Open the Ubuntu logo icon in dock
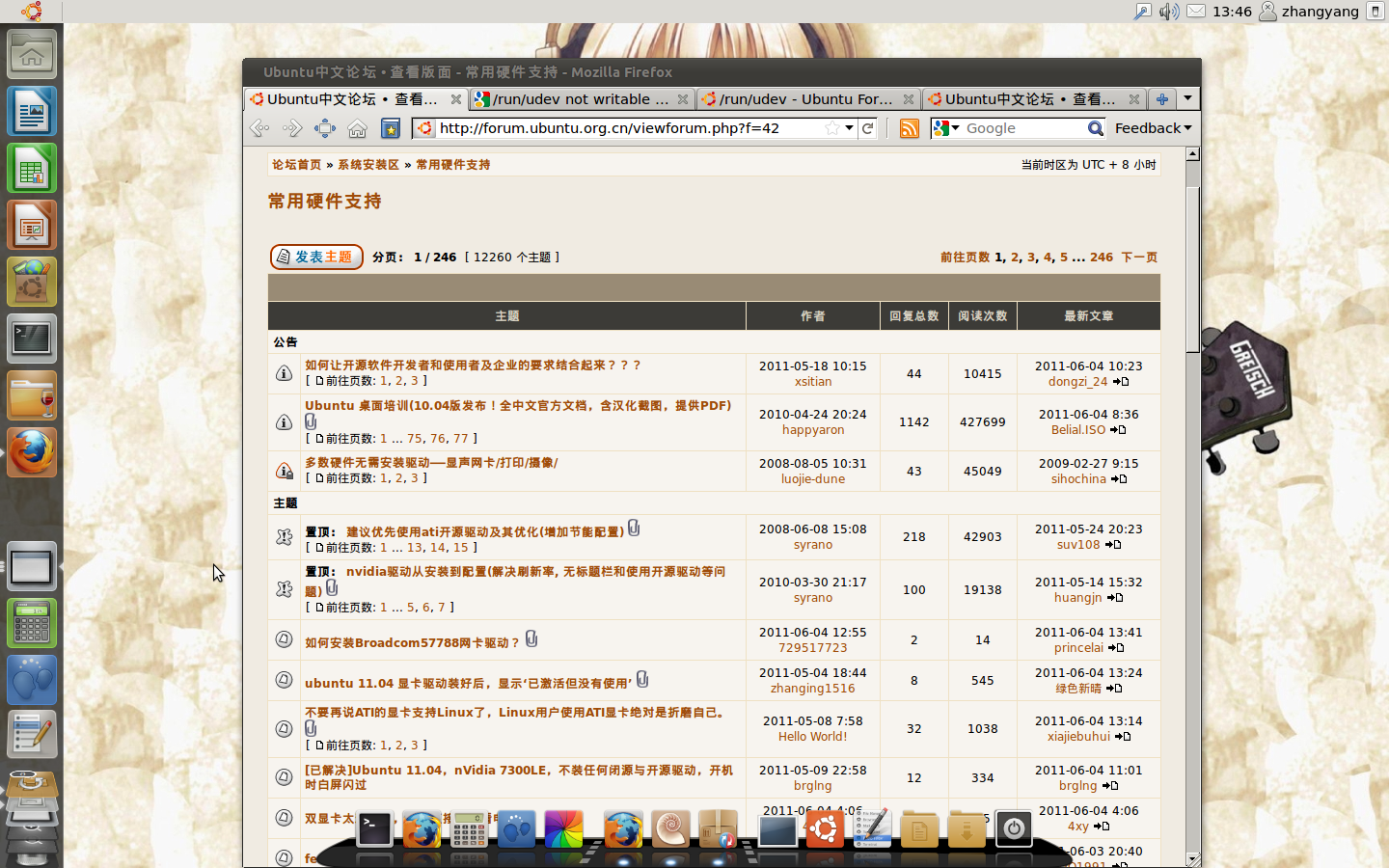The image size is (1389, 868). coord(825,828)
